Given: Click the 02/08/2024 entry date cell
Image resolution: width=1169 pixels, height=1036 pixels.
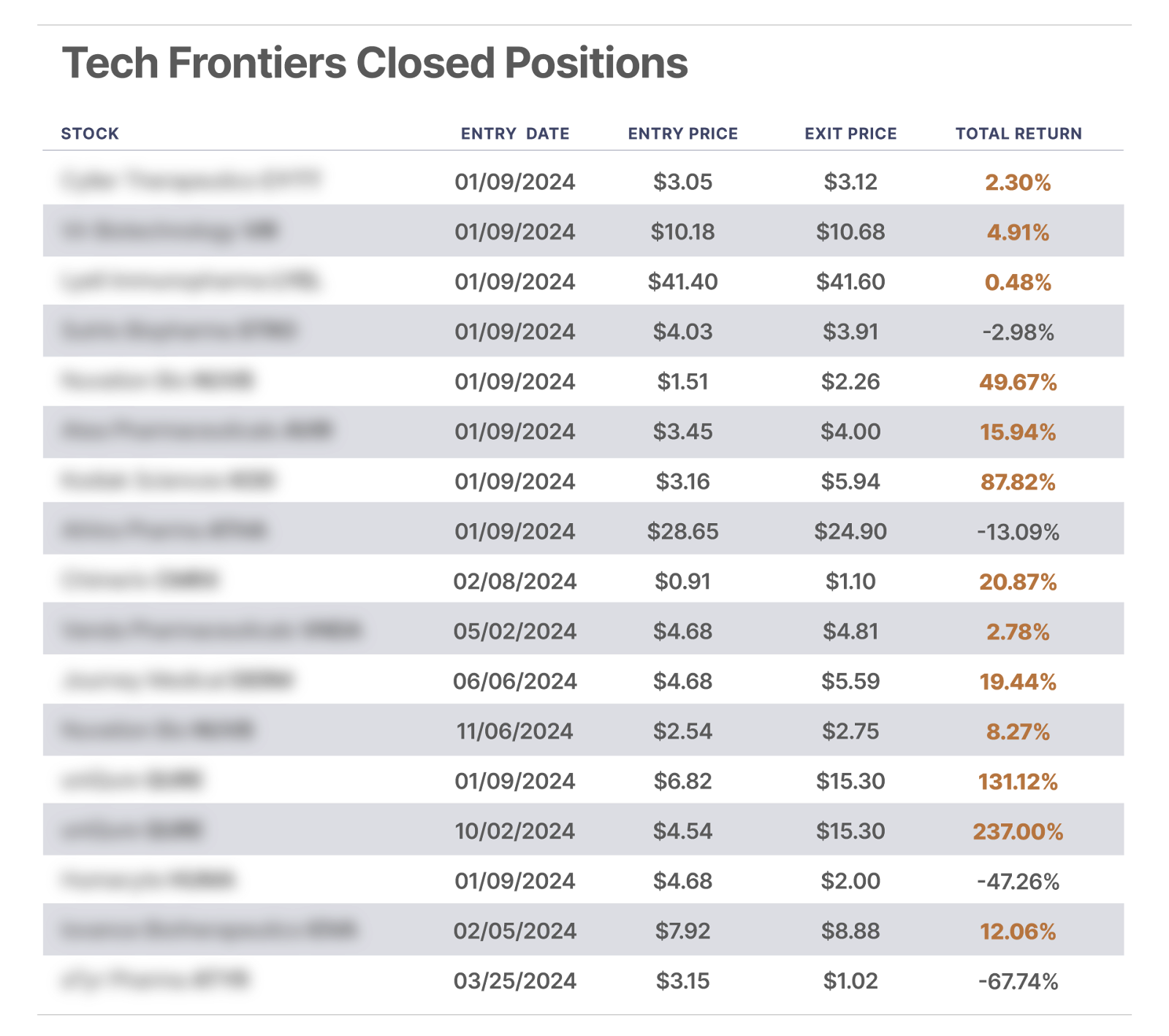Looking at the screenshot, I should [x=514, y=582].
